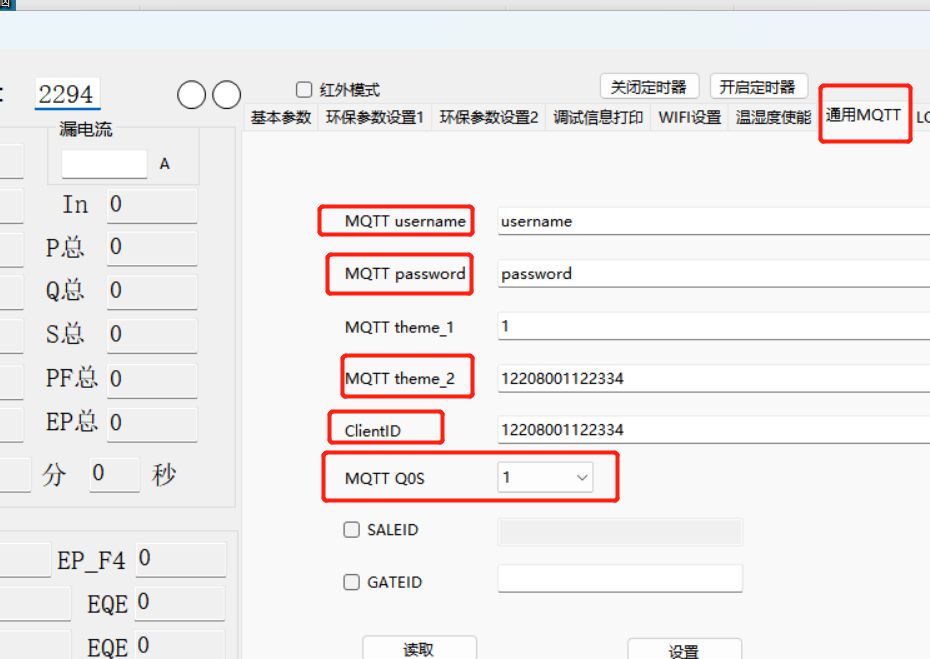Tick the GATEID checkbox
Screen dimensions: 930x659
pyautogui.click(x=352, y=582)
